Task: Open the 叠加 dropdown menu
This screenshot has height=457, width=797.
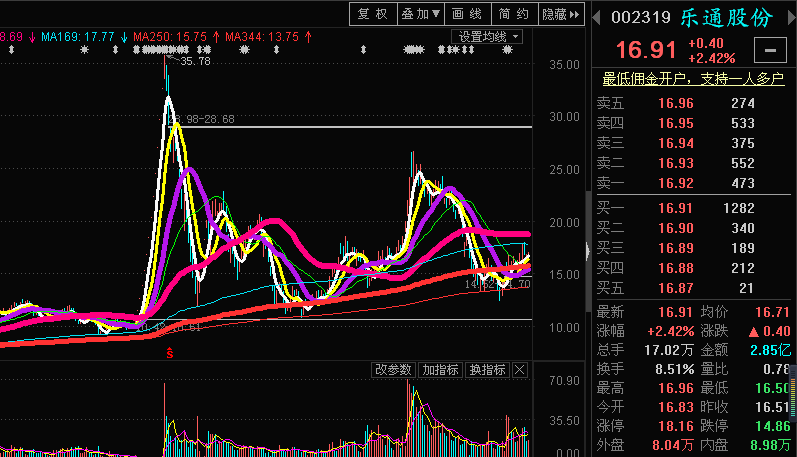Action: pyautogui.click(x=420, y=14)
